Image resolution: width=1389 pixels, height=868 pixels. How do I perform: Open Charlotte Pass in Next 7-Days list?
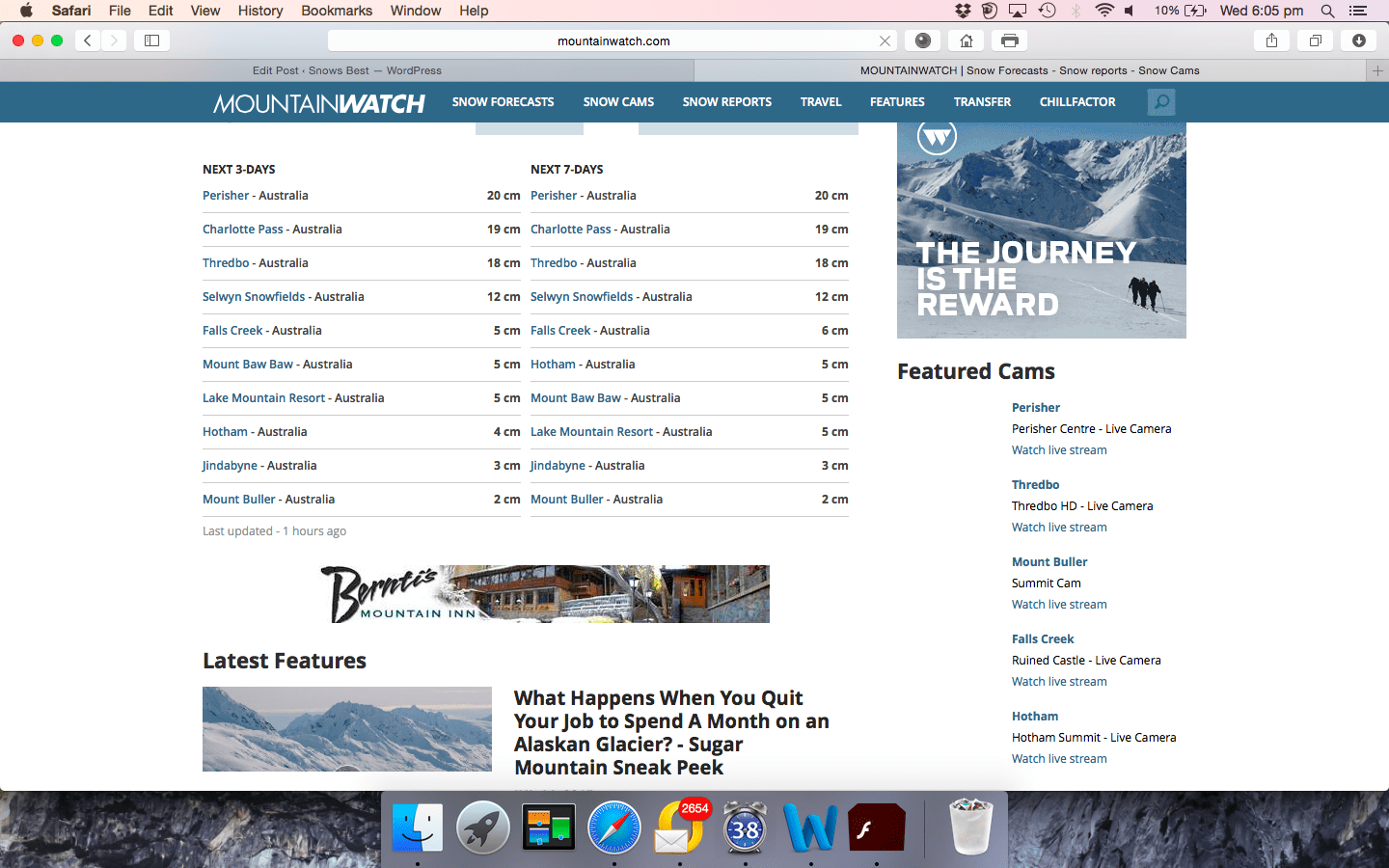(x=571, y=230)
